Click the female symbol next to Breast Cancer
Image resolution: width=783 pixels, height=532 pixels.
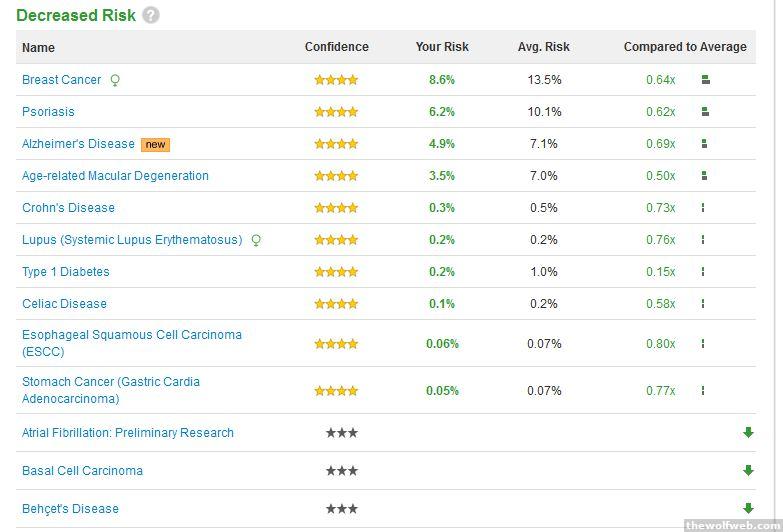pos(115,80)
